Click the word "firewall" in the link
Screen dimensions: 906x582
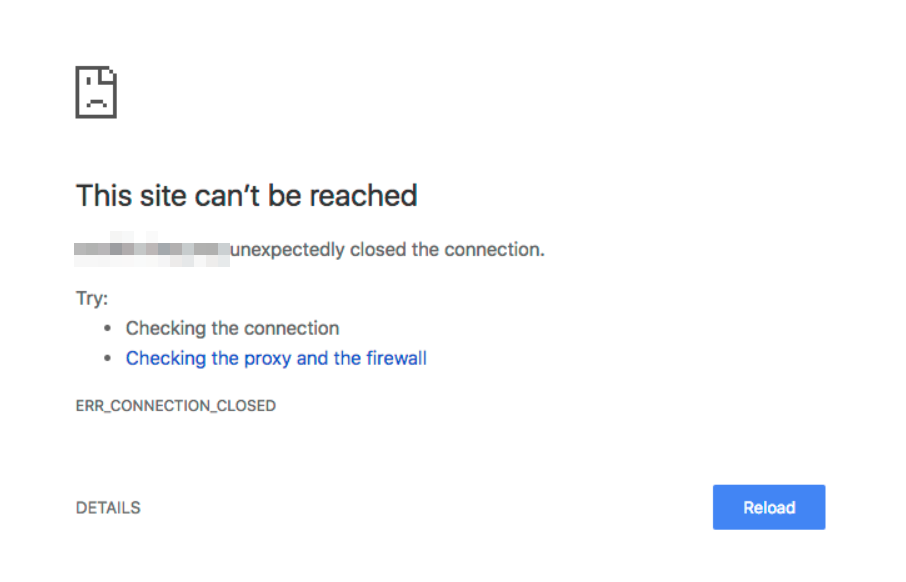(x=396, y=358)
